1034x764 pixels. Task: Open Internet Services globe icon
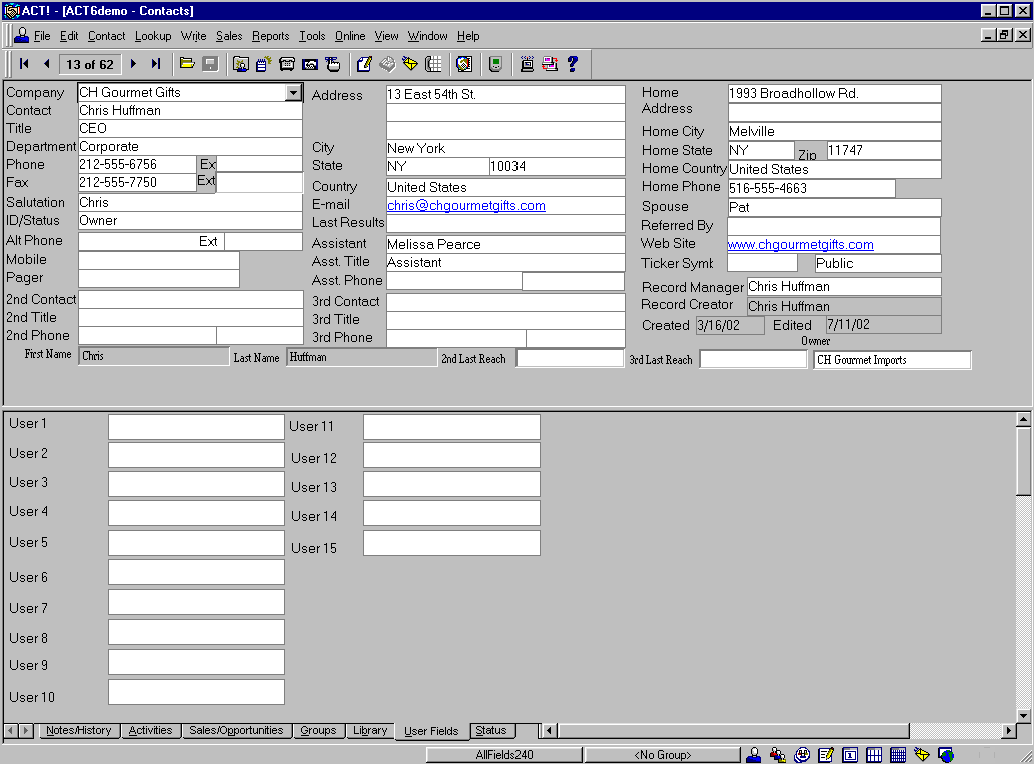coord(946,755)
